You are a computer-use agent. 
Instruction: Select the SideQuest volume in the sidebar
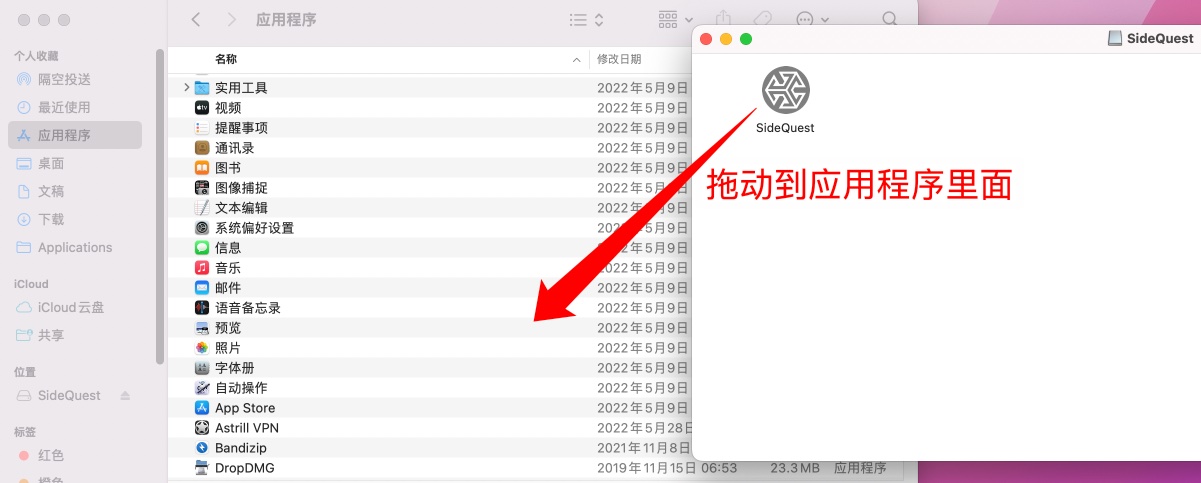[69, 395]
